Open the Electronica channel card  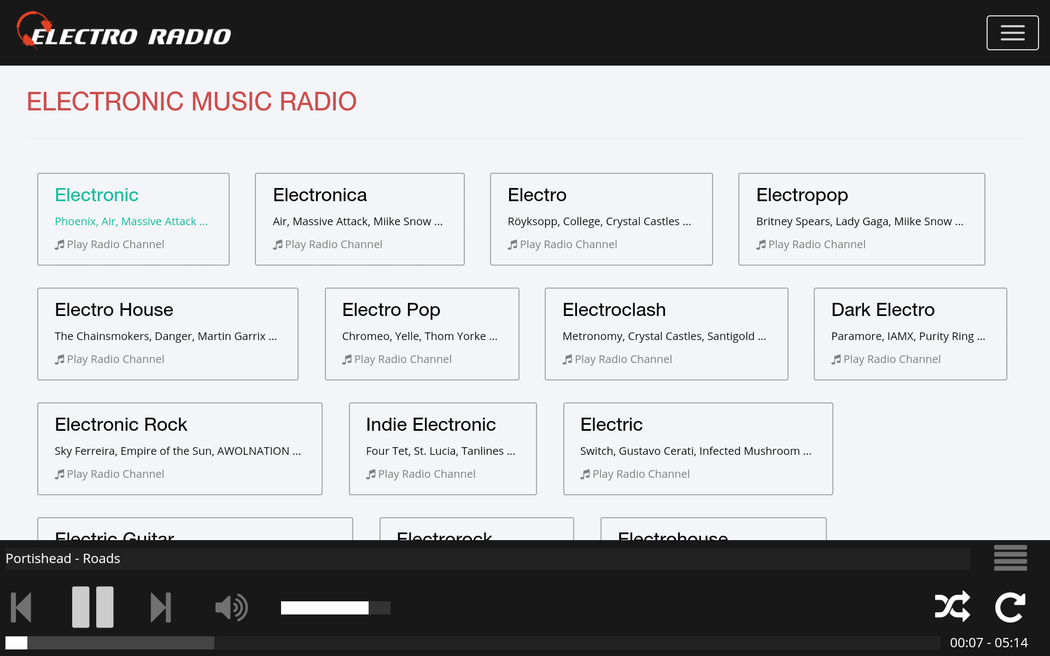(320, 195)
